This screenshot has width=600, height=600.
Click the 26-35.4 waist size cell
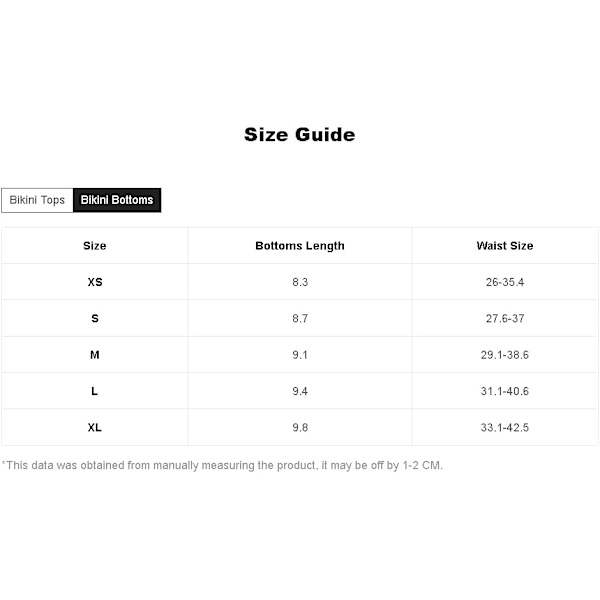[x=505, y=282]
